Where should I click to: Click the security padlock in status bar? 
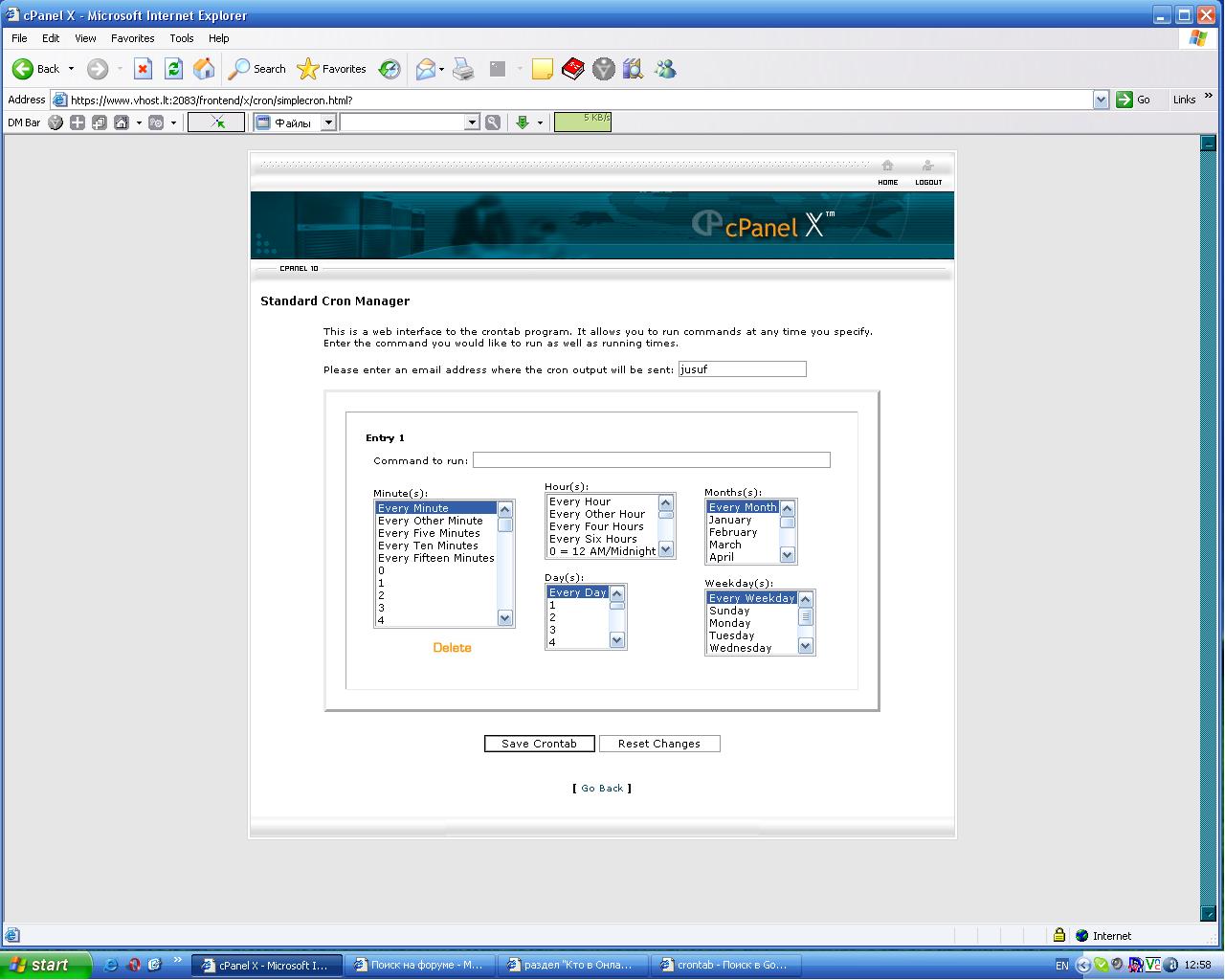[x=1059, y=935]
